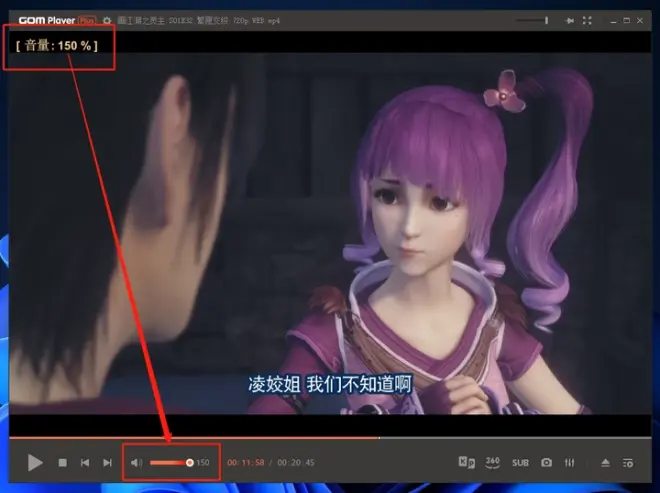Open a file with the eject icon
The height and width of the screenshot is (493, 660).
(605, 463)
